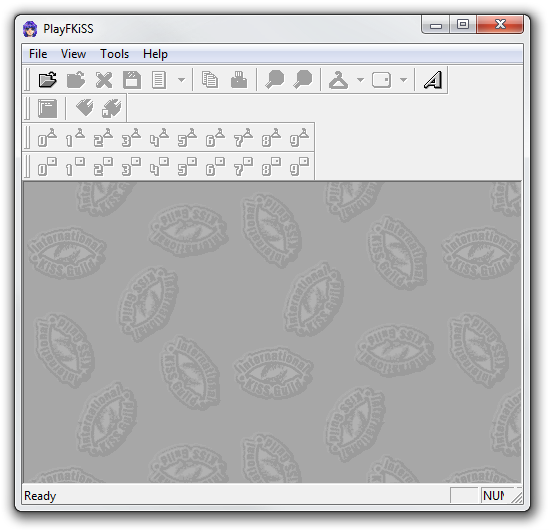
Task: Select hanger set number 6
Action: (x=215, y=138)
